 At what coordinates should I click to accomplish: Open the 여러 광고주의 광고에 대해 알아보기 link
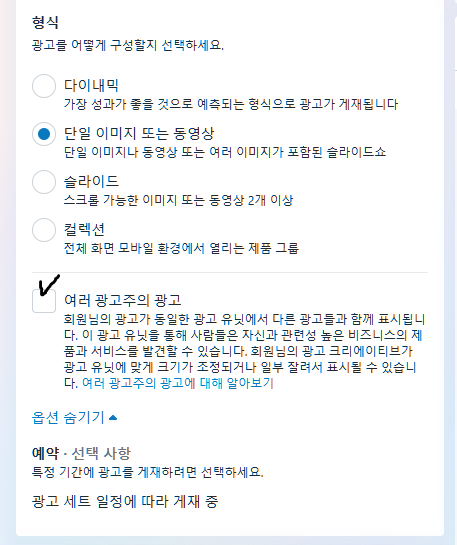coord(178,383)
